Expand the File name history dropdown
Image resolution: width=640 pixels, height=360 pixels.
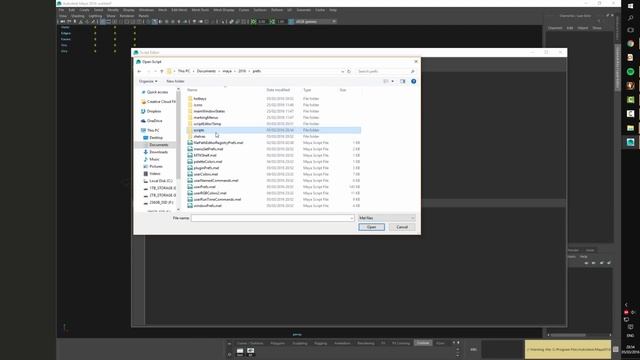(x=351, y=218)
